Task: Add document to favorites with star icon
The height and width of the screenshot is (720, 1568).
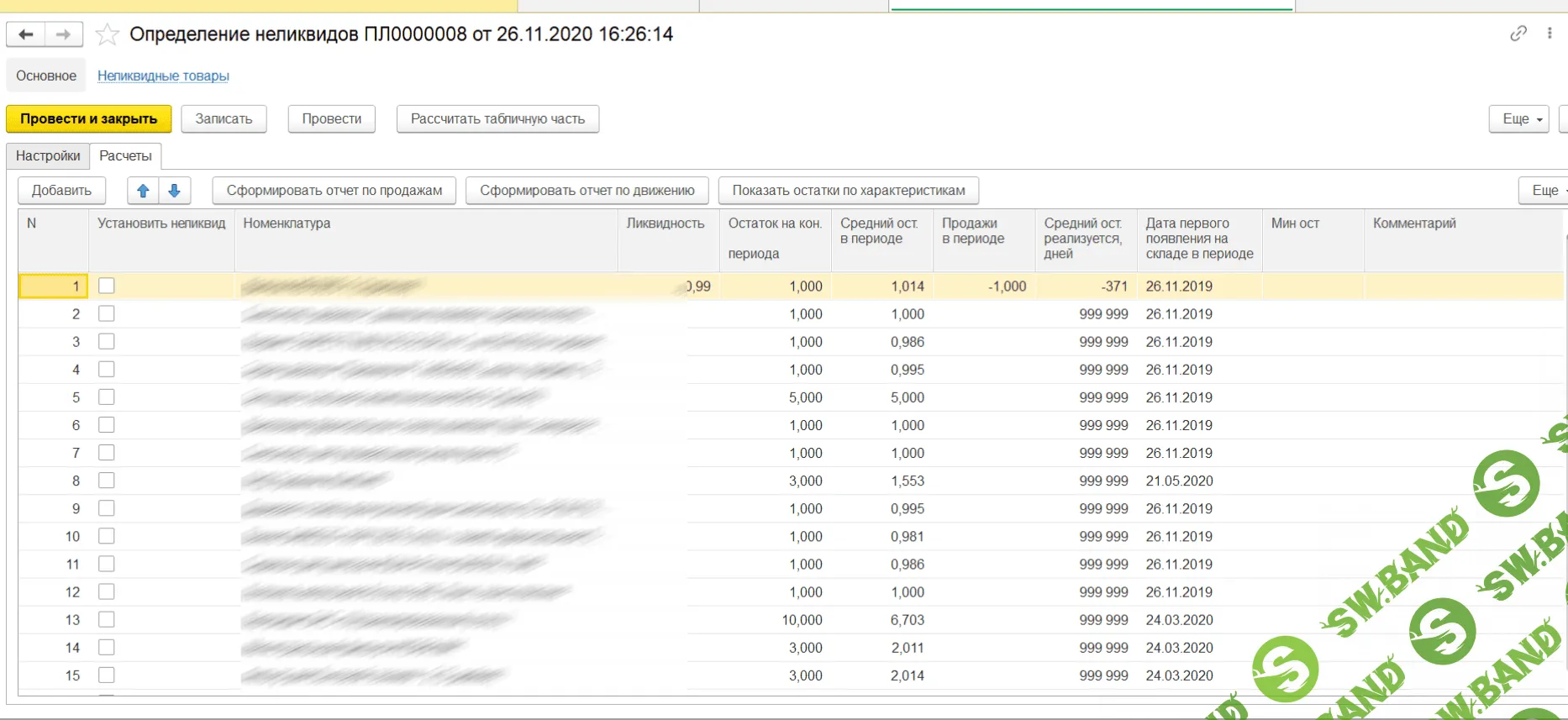Action: point(107,34)
